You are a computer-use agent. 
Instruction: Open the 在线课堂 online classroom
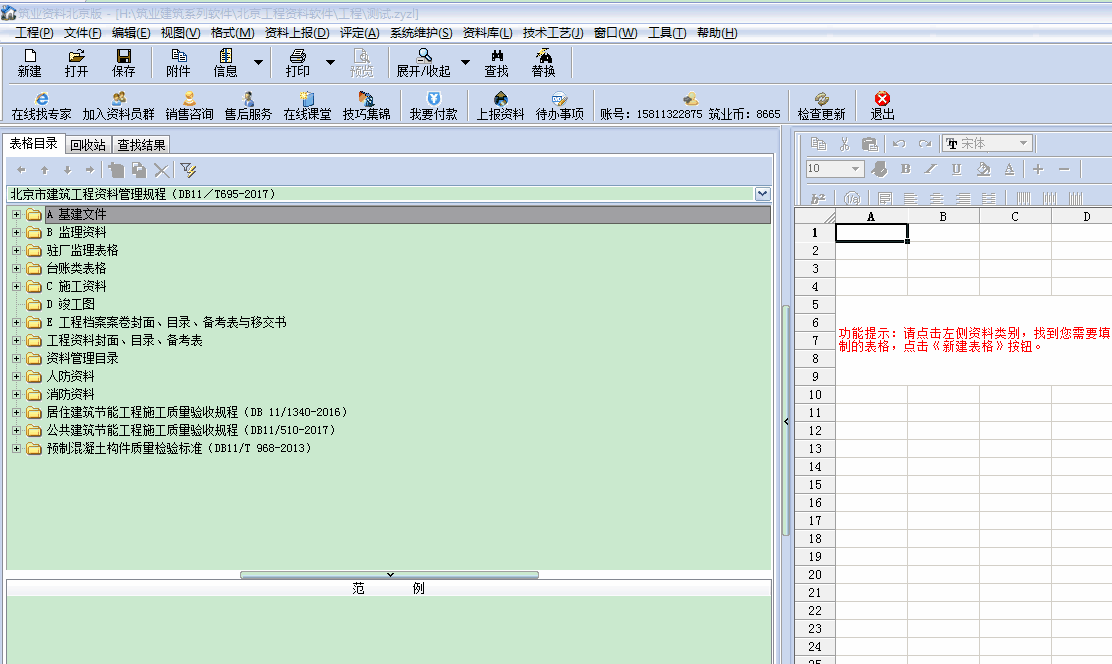[310, 105]
